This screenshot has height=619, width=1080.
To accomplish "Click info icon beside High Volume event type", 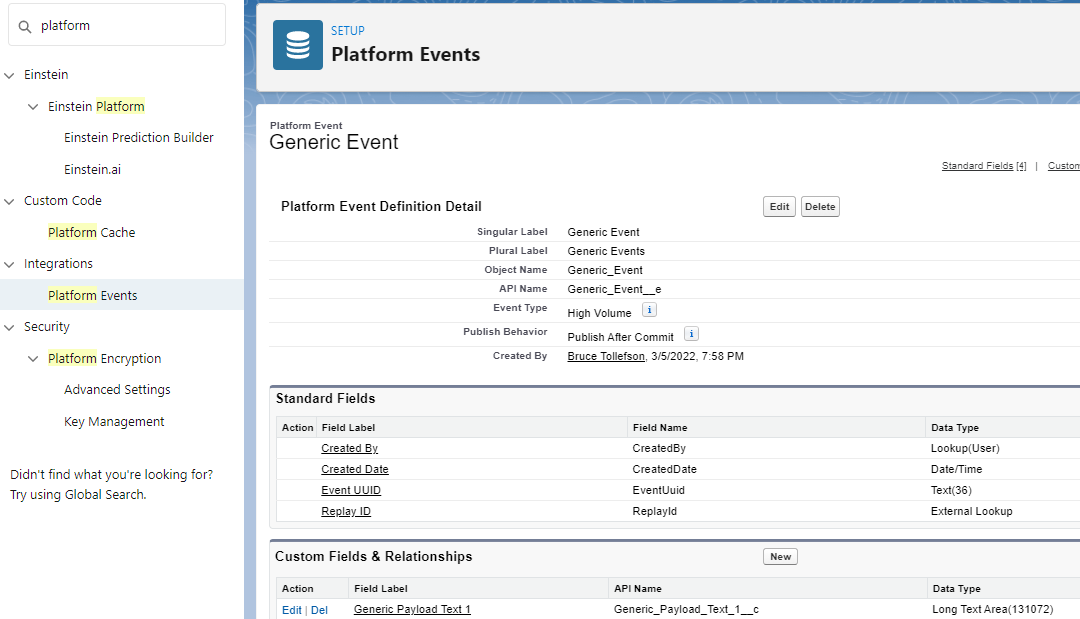I will pos(649,310).
